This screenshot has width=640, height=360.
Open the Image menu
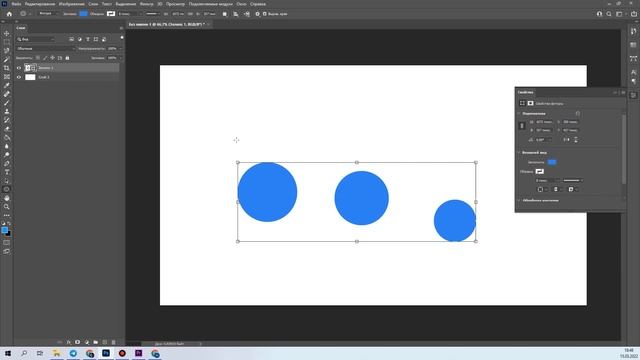(x=71, y=4)
